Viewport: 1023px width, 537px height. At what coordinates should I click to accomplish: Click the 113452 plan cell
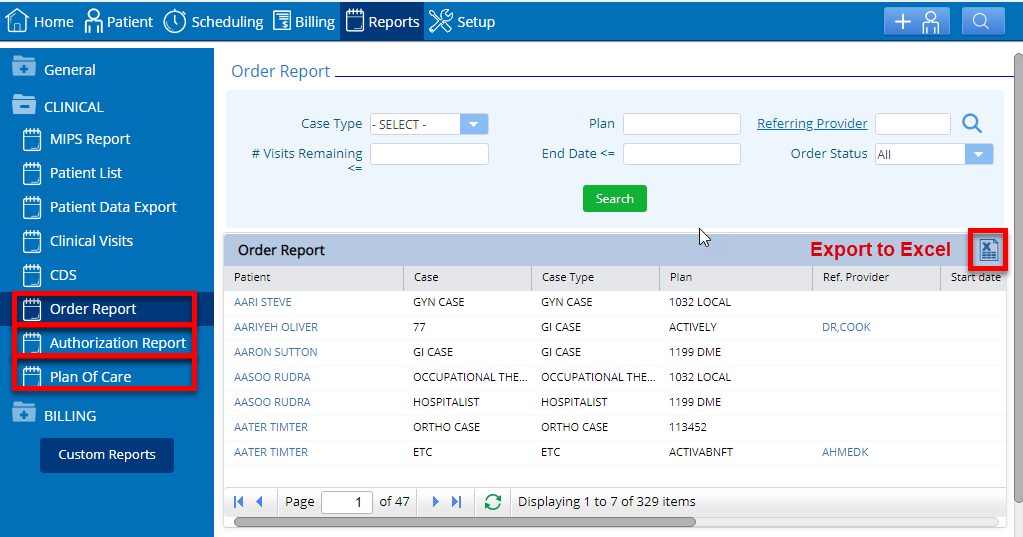[688, 427]
